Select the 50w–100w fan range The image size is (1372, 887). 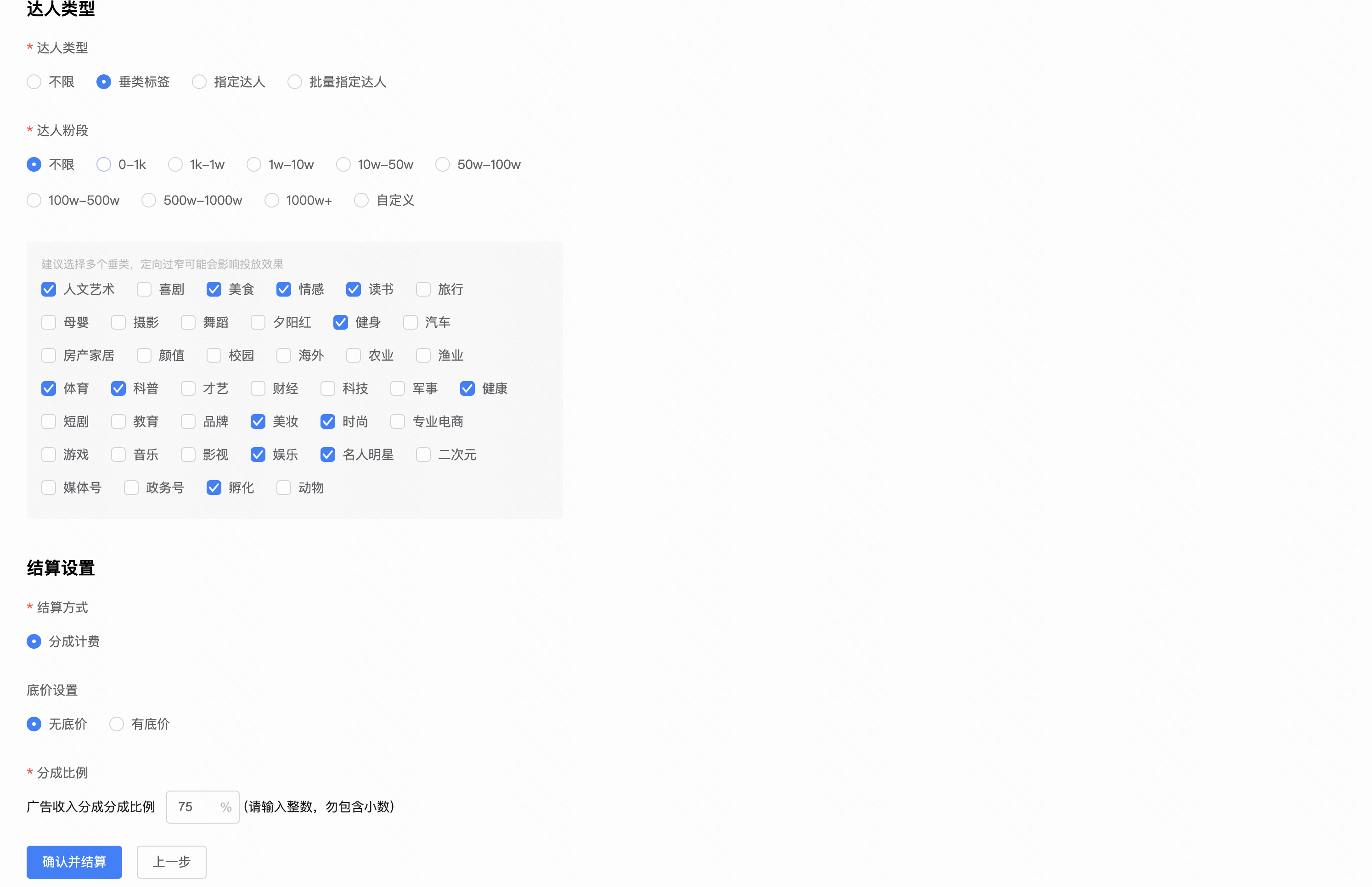pos(442,165)
